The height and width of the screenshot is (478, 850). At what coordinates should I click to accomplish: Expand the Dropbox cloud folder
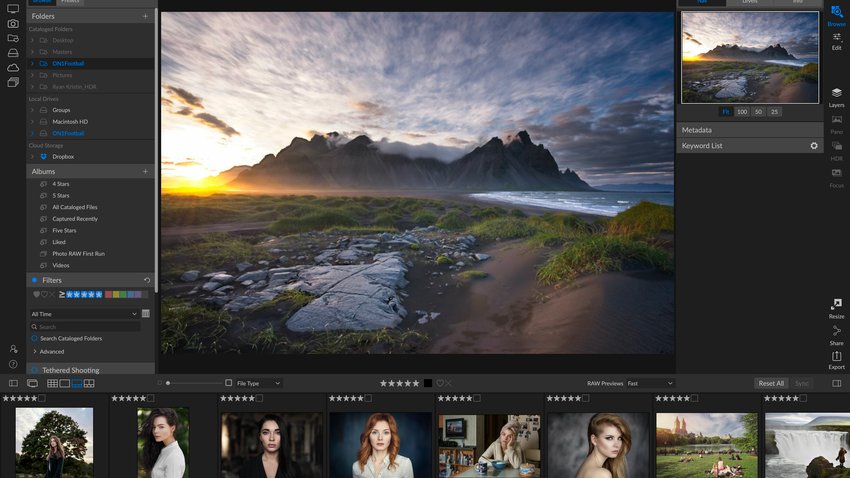pos(32,157)
